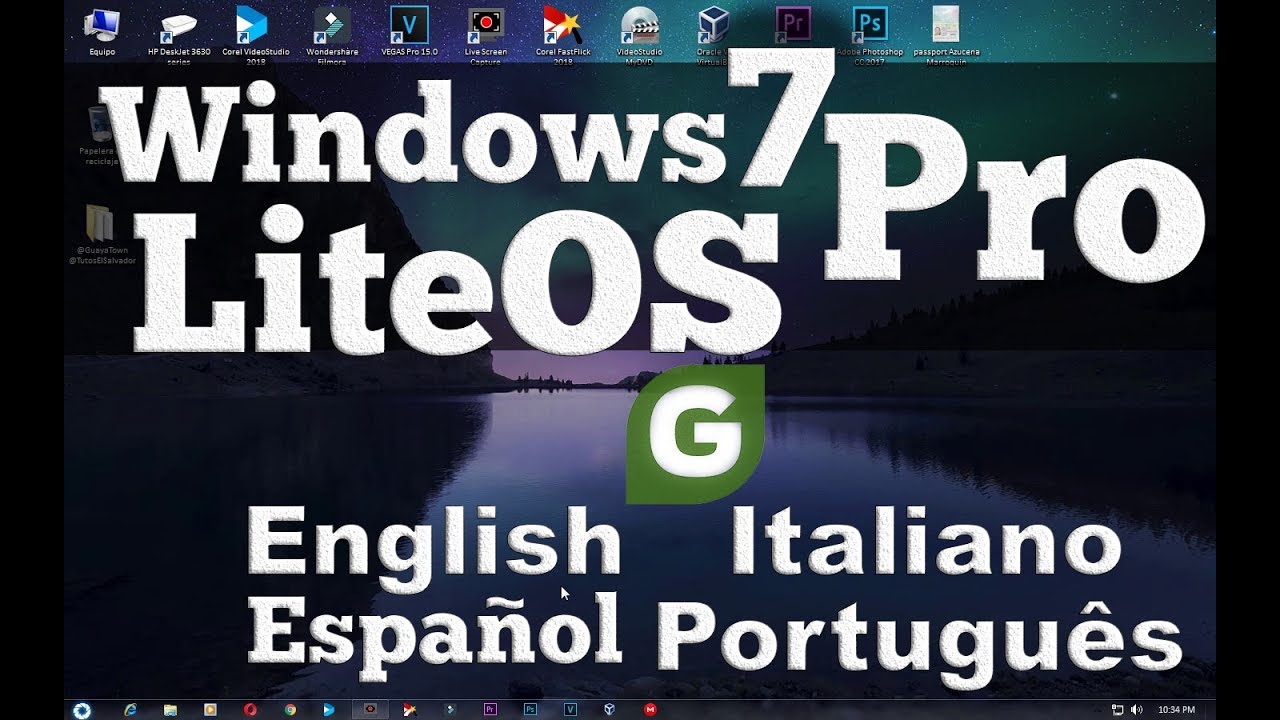
Task: Open the volume speaker tray icon
Action: click(x=1136, y=710)
